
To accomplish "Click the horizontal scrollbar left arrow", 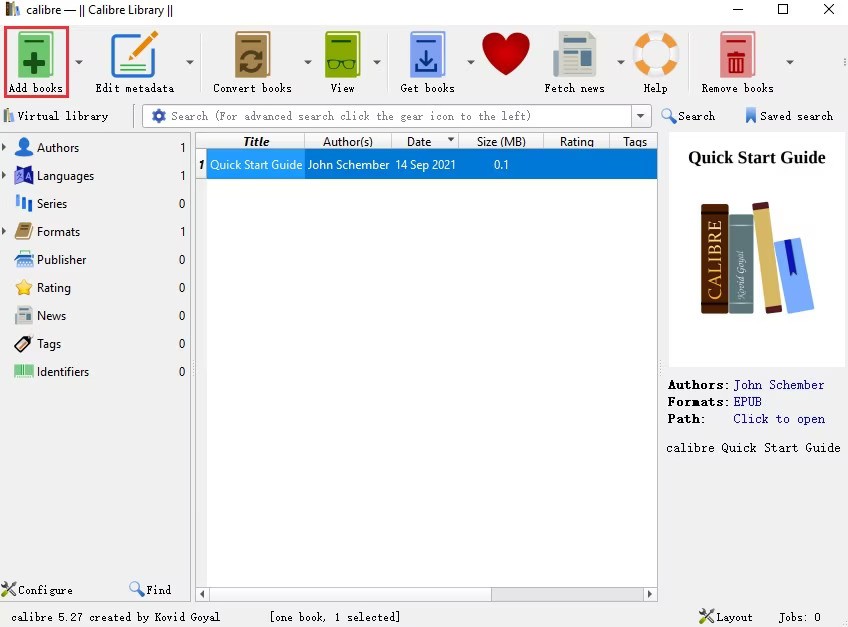I will click(x=202, y=594).
